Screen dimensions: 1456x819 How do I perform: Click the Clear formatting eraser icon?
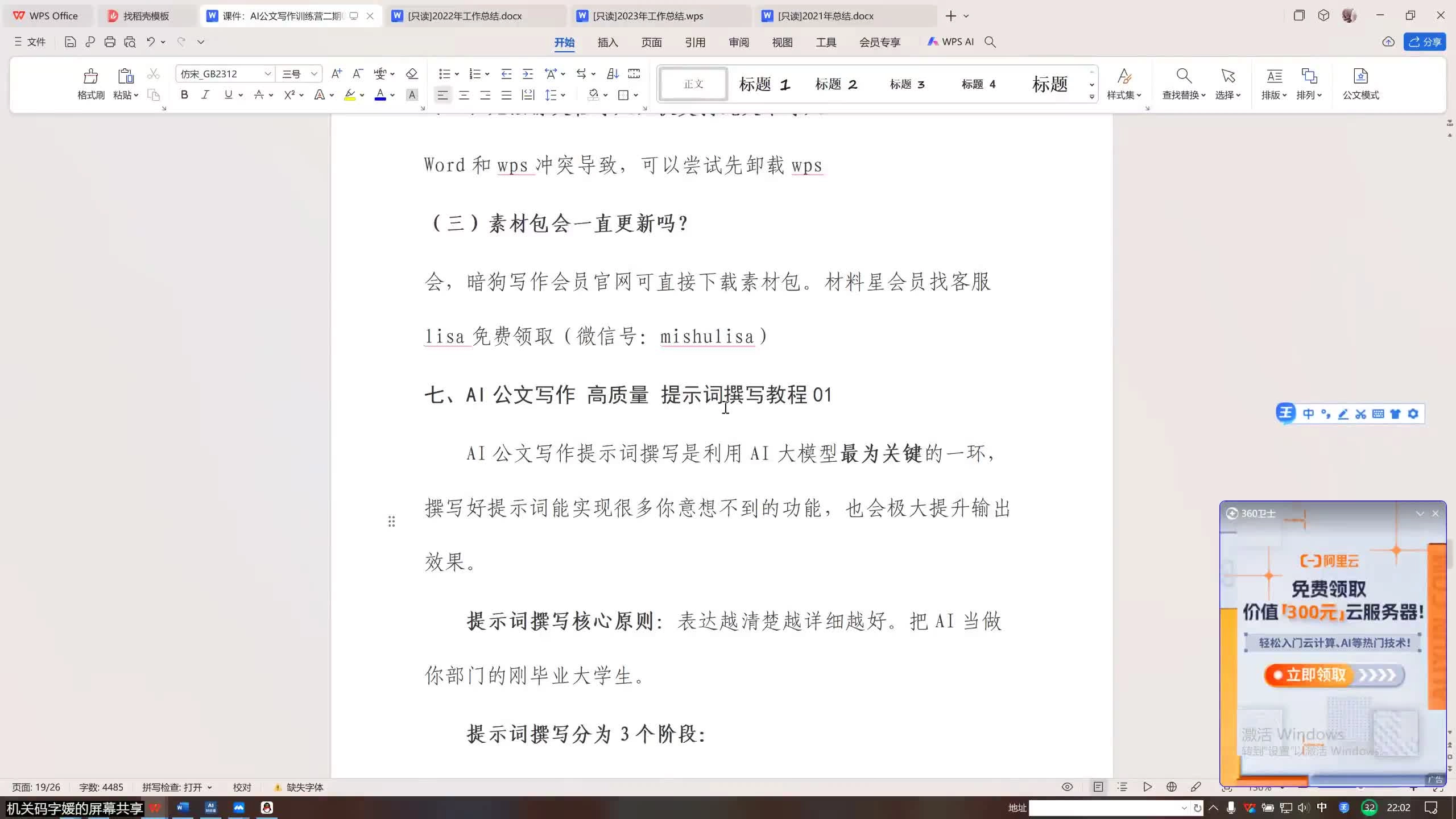click(412, 74)
